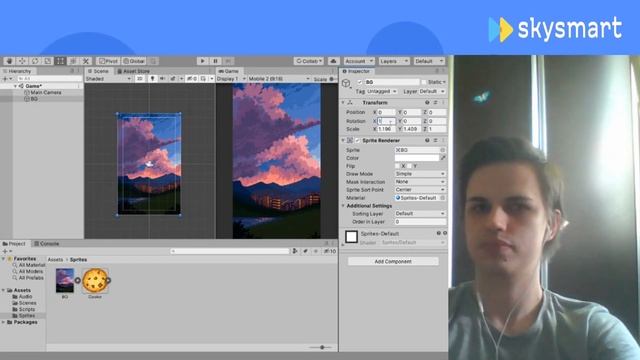Open the Account menu button
This screenshot has height=360, width=640.
[359, 61]
